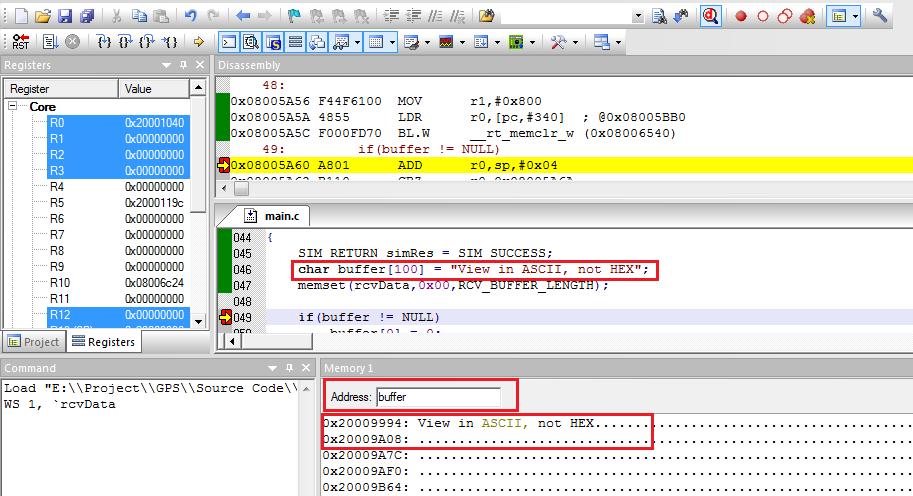Toggle the Start/Stop Debug Session button
This screenshot has width=913, height=496.
tap(710, 16)
